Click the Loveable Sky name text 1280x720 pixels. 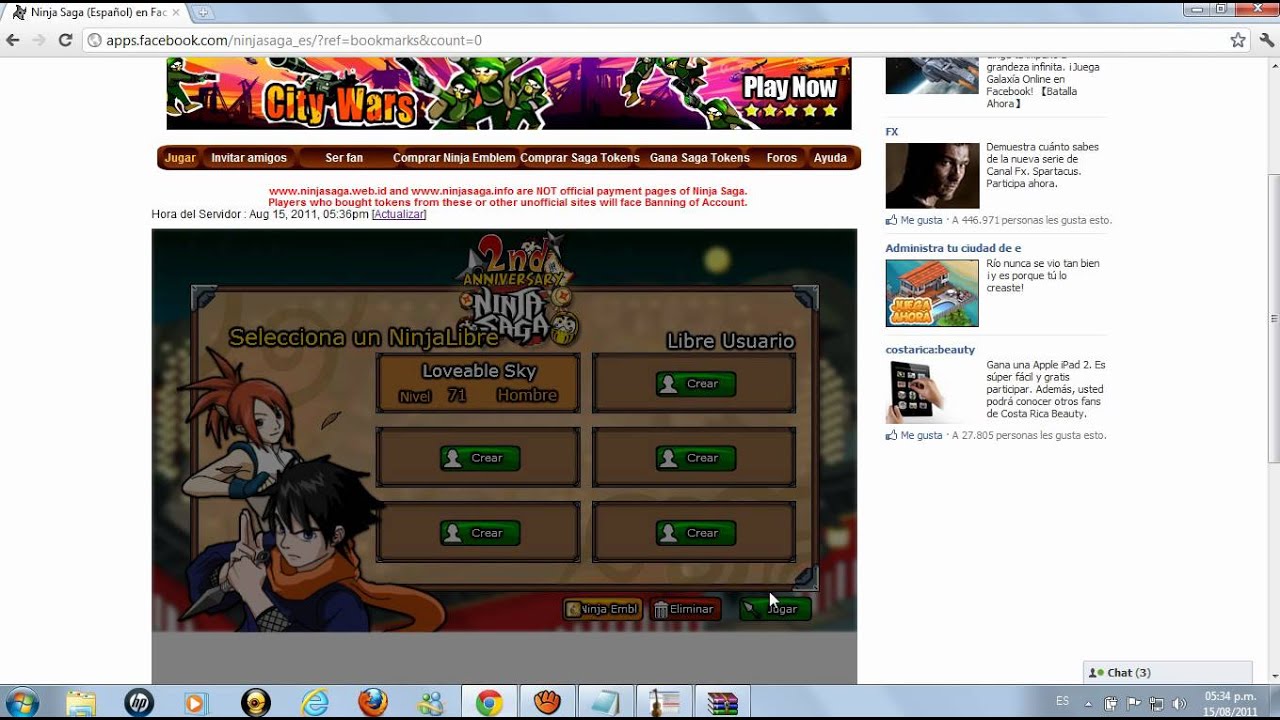[479, 371]
